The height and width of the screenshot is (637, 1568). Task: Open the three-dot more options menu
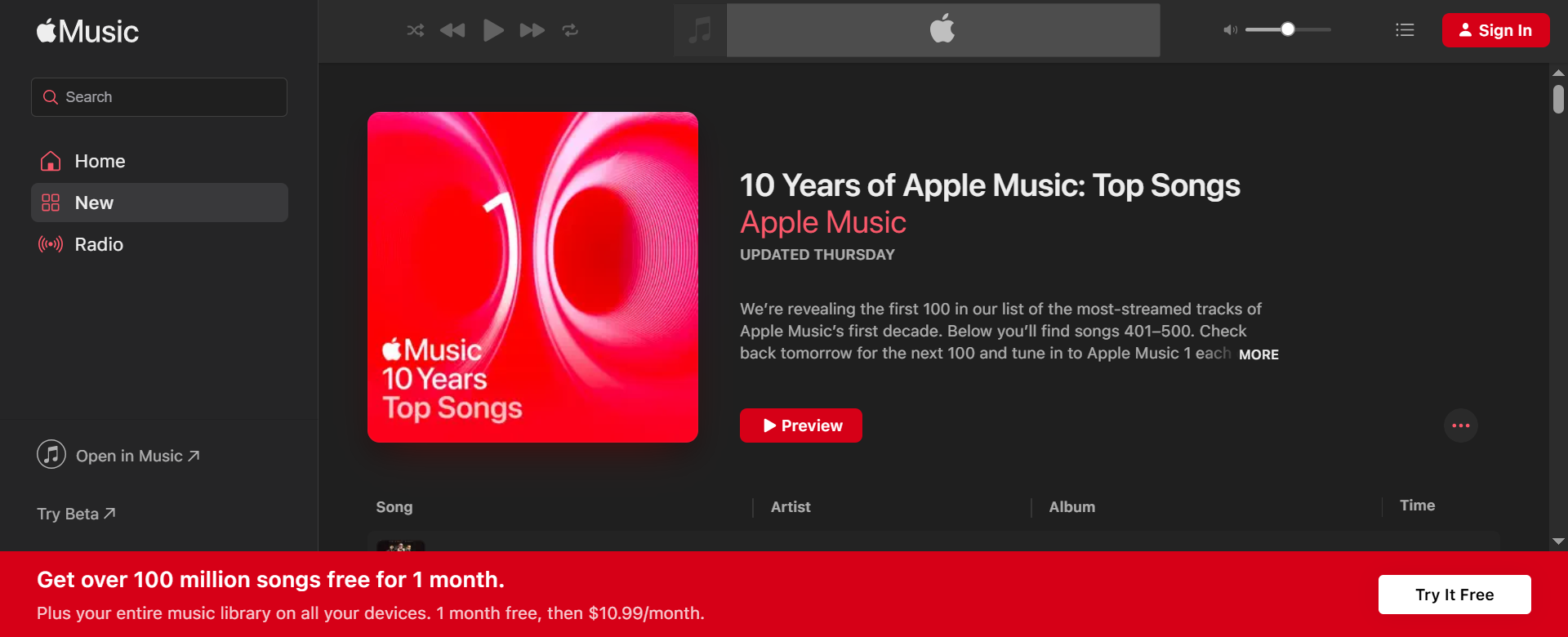[1461, 425]
